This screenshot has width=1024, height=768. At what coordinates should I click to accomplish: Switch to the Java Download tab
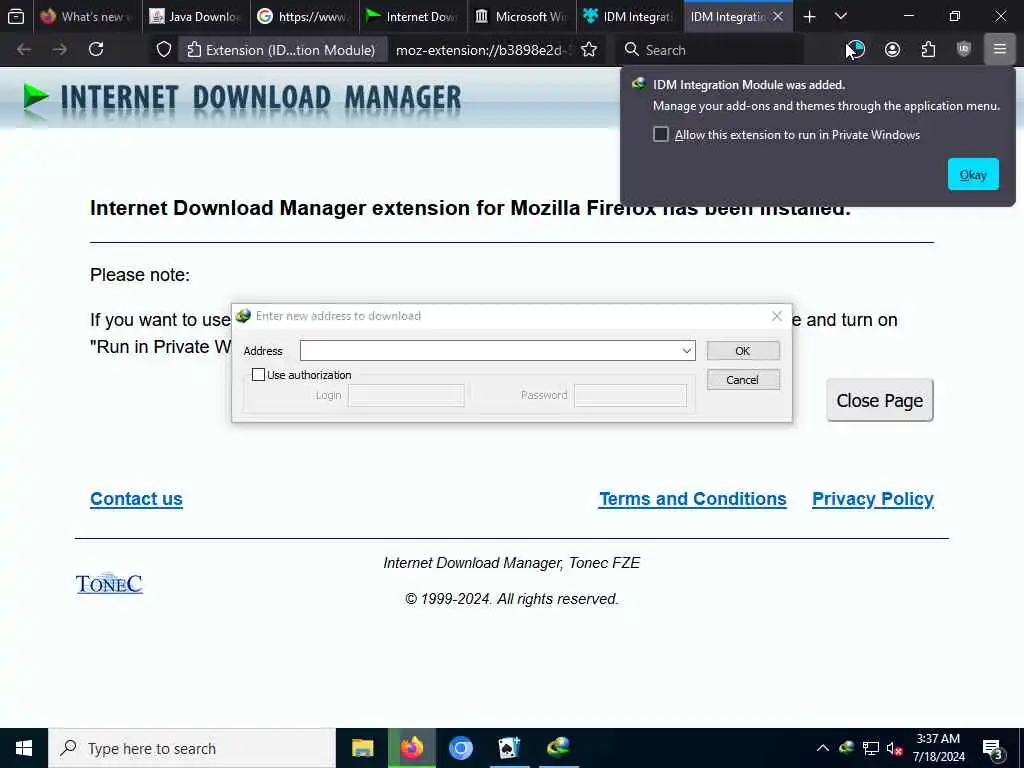click(x=196, y=17)
